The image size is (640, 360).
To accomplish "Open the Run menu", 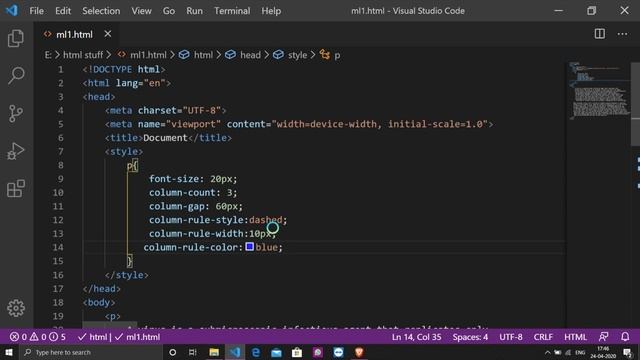I will (x=194, y=11).
